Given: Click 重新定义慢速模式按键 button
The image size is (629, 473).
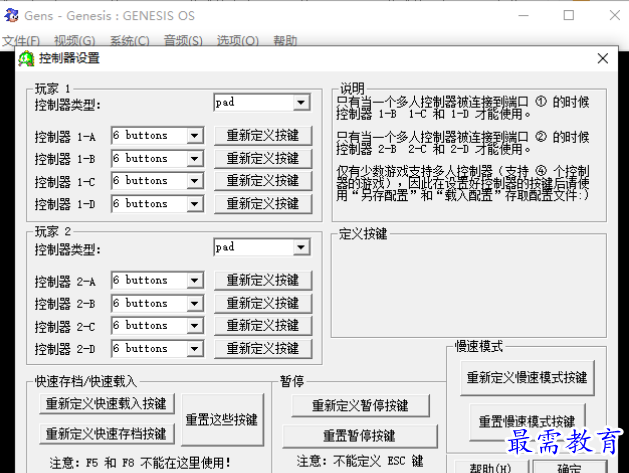Looking at the screenshot, I should point(527,378).
